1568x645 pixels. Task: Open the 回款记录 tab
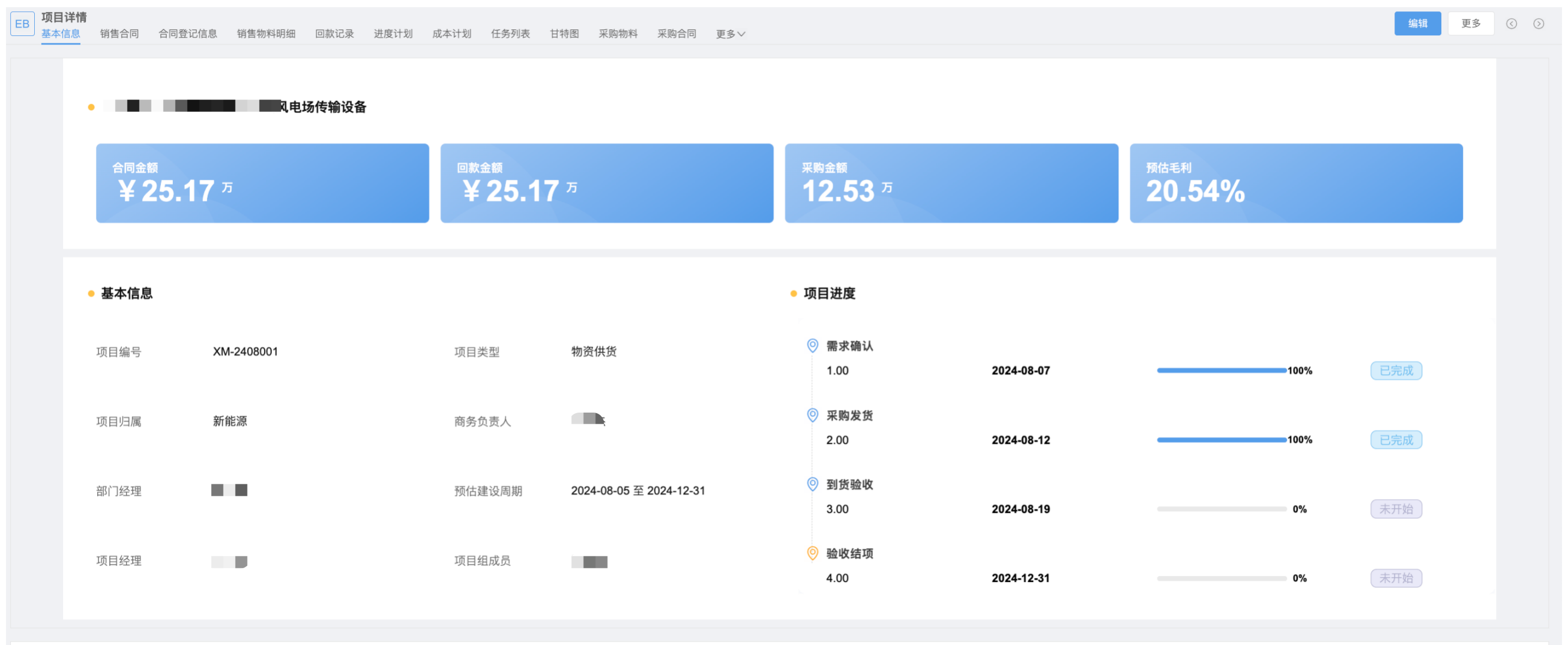[335, 34]
